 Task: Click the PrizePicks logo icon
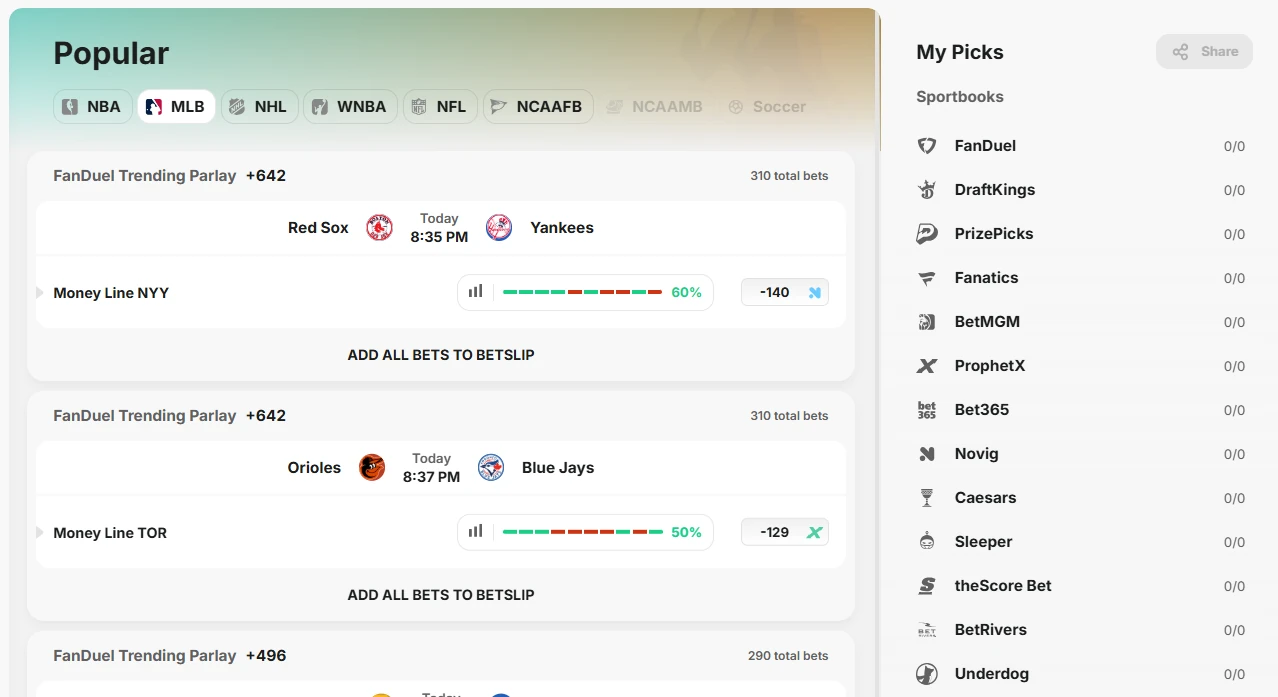[927, 234]
